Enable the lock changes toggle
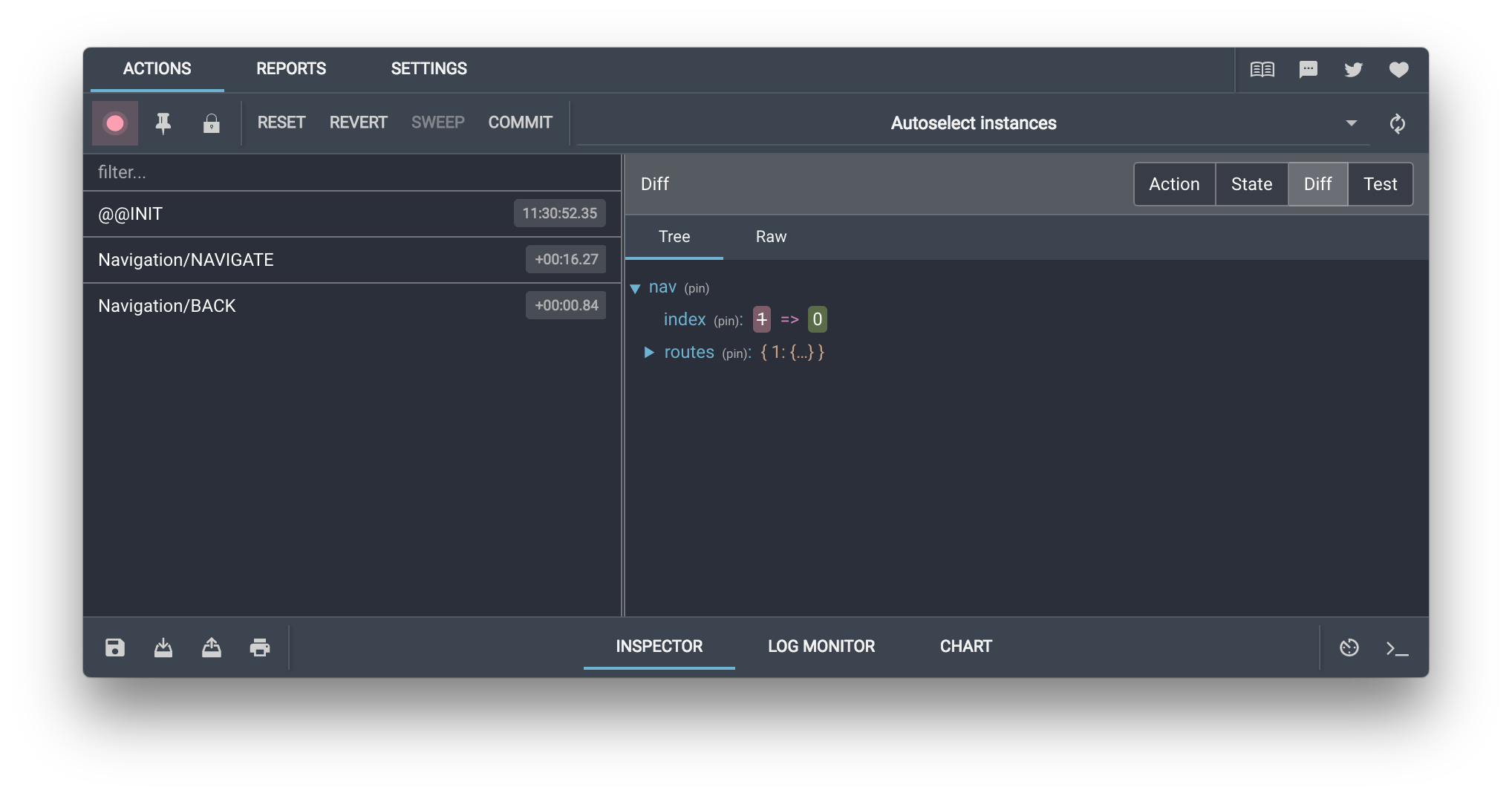 [211, 123]
